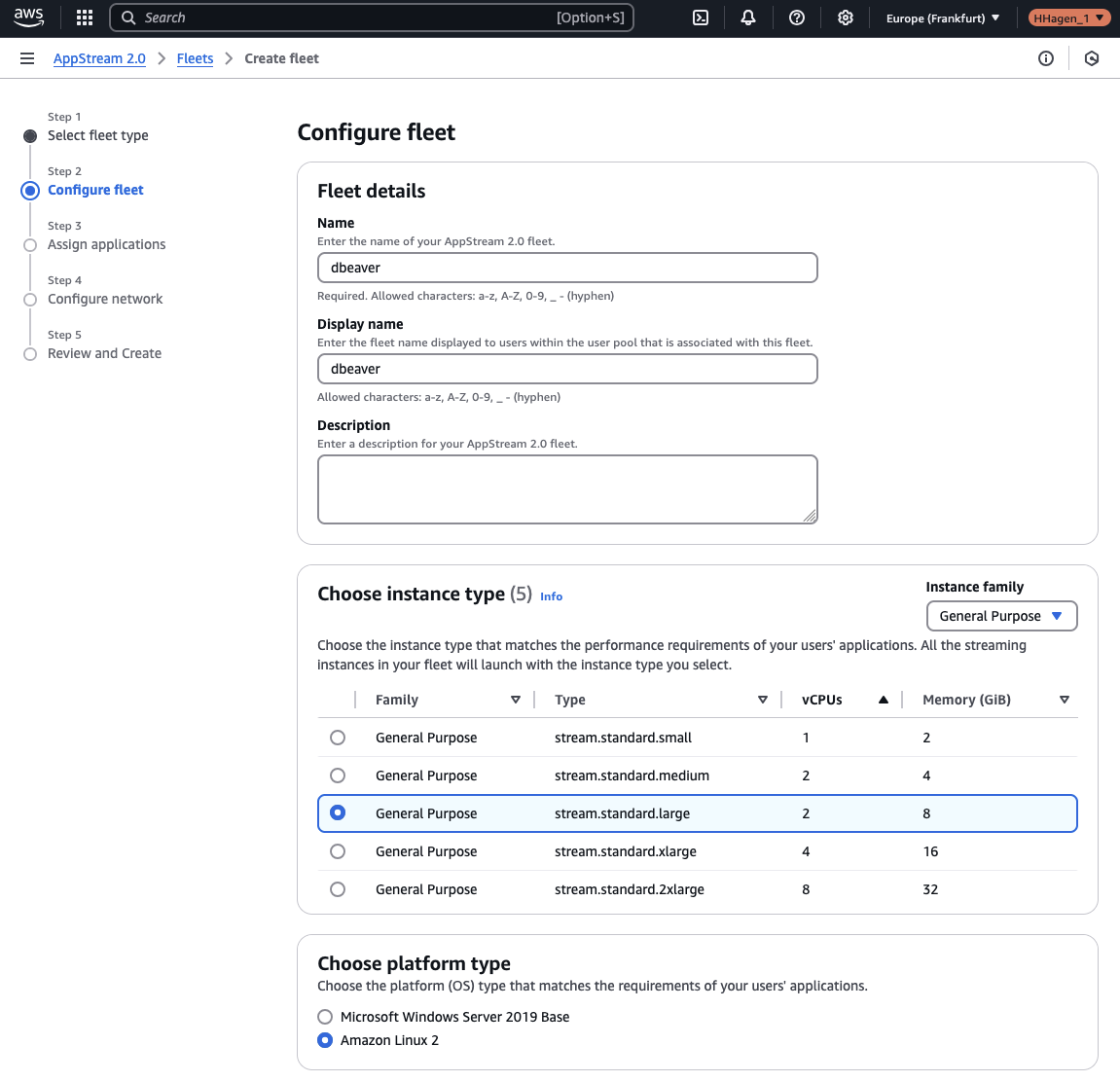The image size is (1120, 1082).
Task: Open the services grid menu
Action: (84, 17)
